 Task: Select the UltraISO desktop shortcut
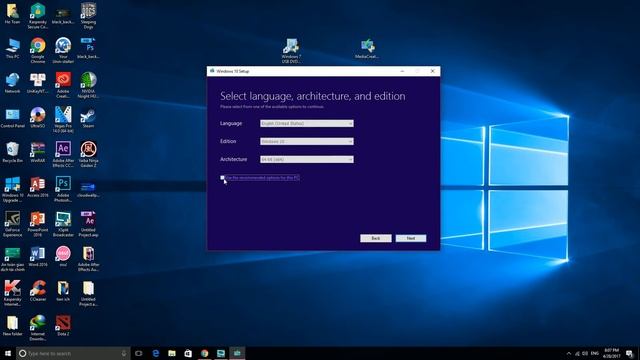tap(38, 118)
